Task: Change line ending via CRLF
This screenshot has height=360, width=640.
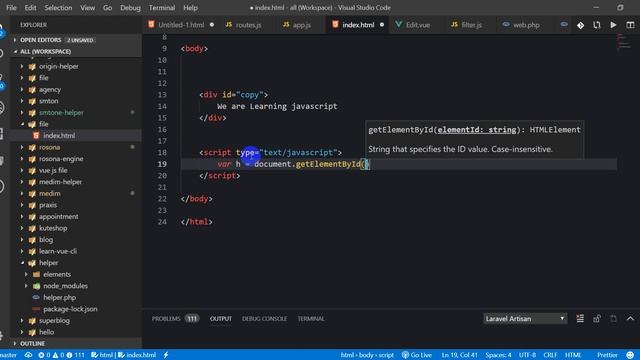Action: pos(550,355)
